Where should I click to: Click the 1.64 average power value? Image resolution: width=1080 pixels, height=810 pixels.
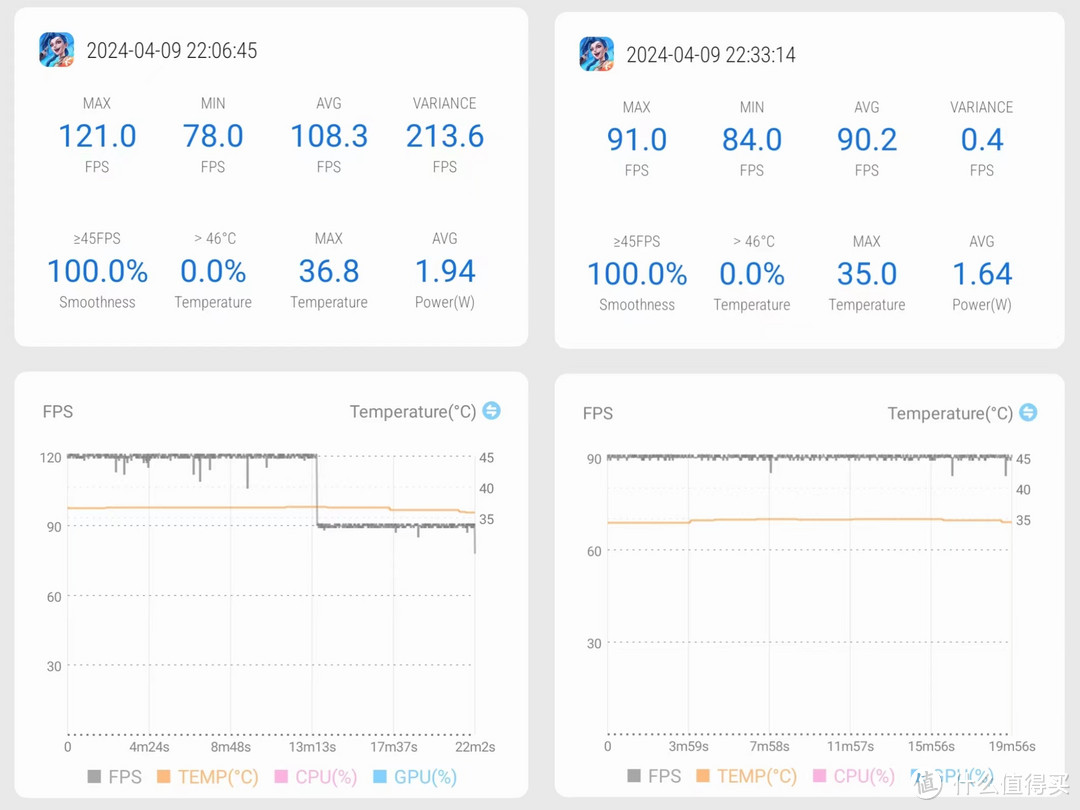point(982,274)
